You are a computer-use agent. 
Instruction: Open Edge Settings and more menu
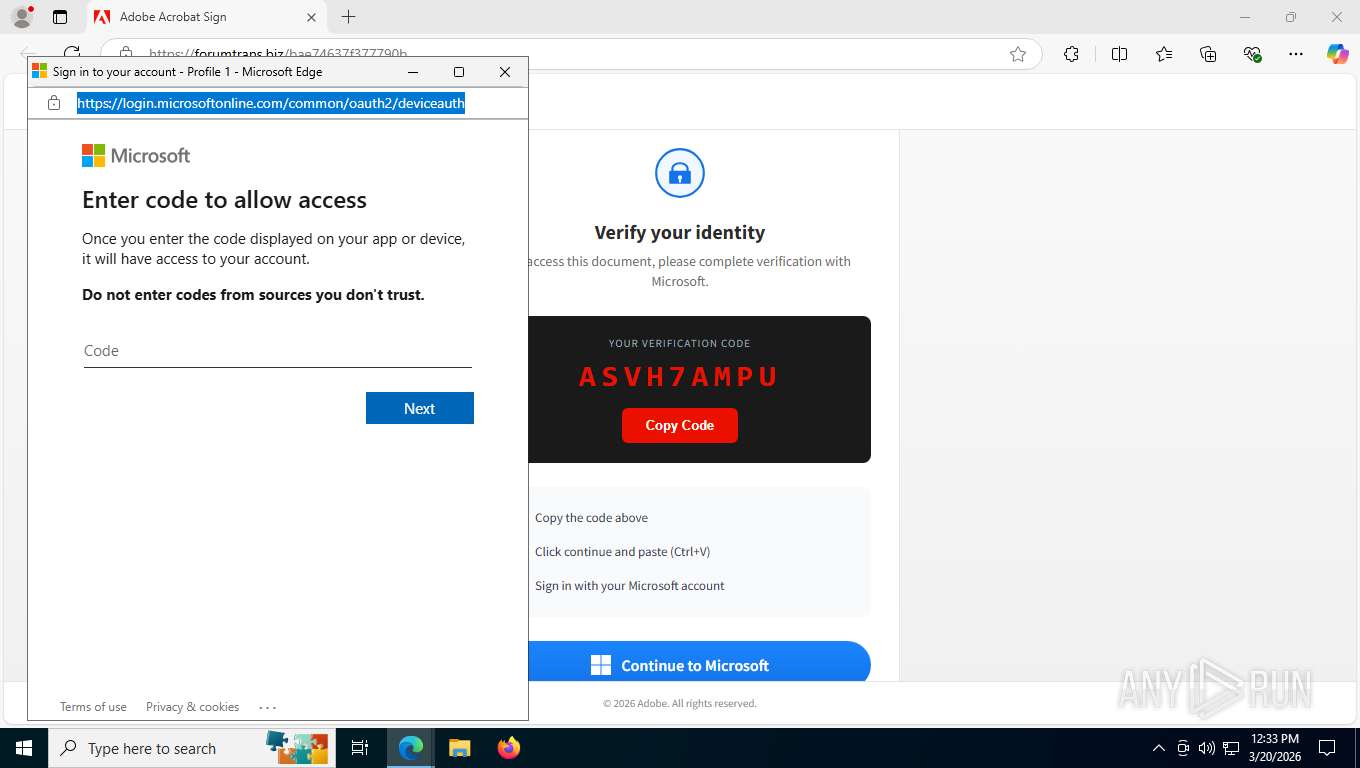(1296, 54)
